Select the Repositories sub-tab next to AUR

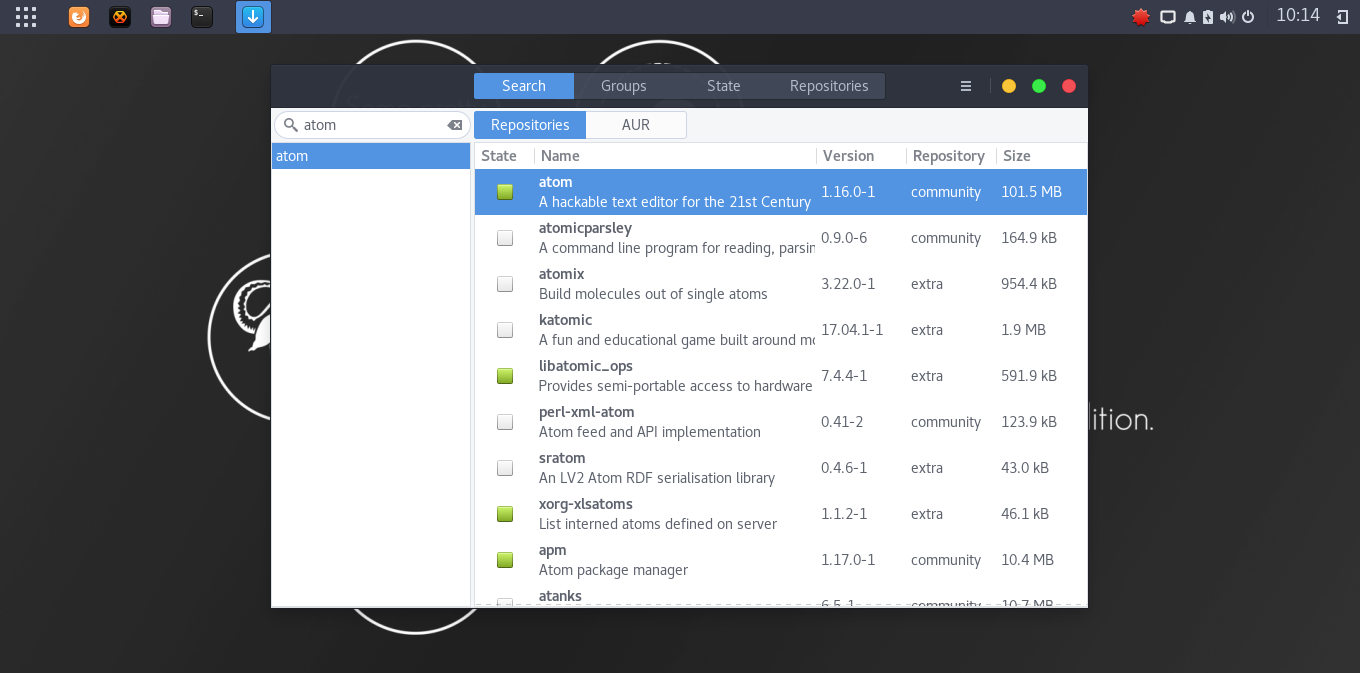[x=530, y=125]
